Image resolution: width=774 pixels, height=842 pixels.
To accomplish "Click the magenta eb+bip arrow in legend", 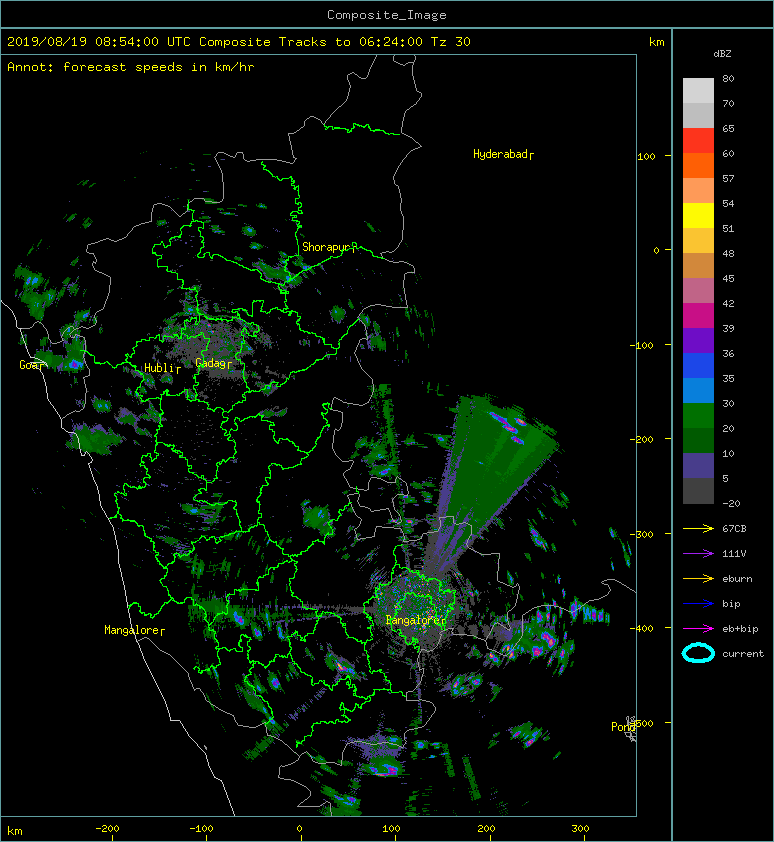I will click(698, 629).
